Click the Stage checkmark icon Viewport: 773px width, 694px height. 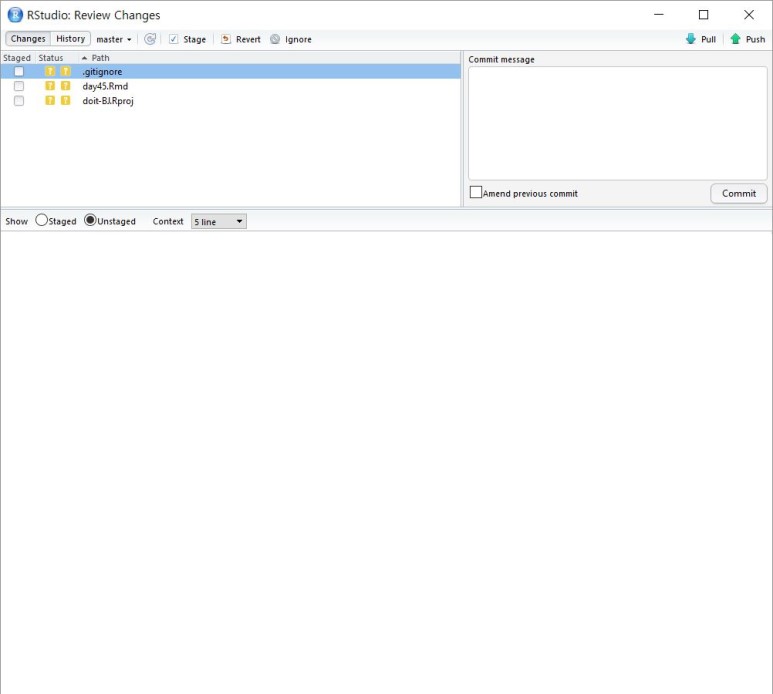(x=173, y=39)
